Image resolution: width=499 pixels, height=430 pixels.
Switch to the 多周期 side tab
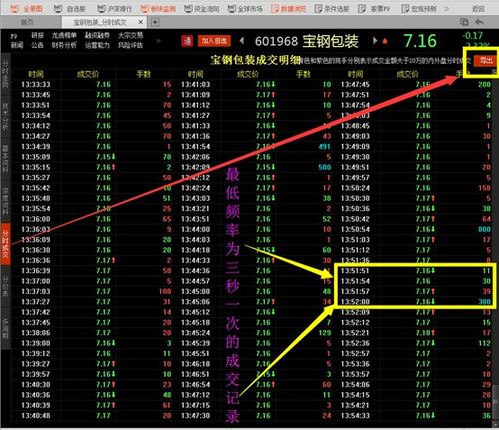point(5,328)
